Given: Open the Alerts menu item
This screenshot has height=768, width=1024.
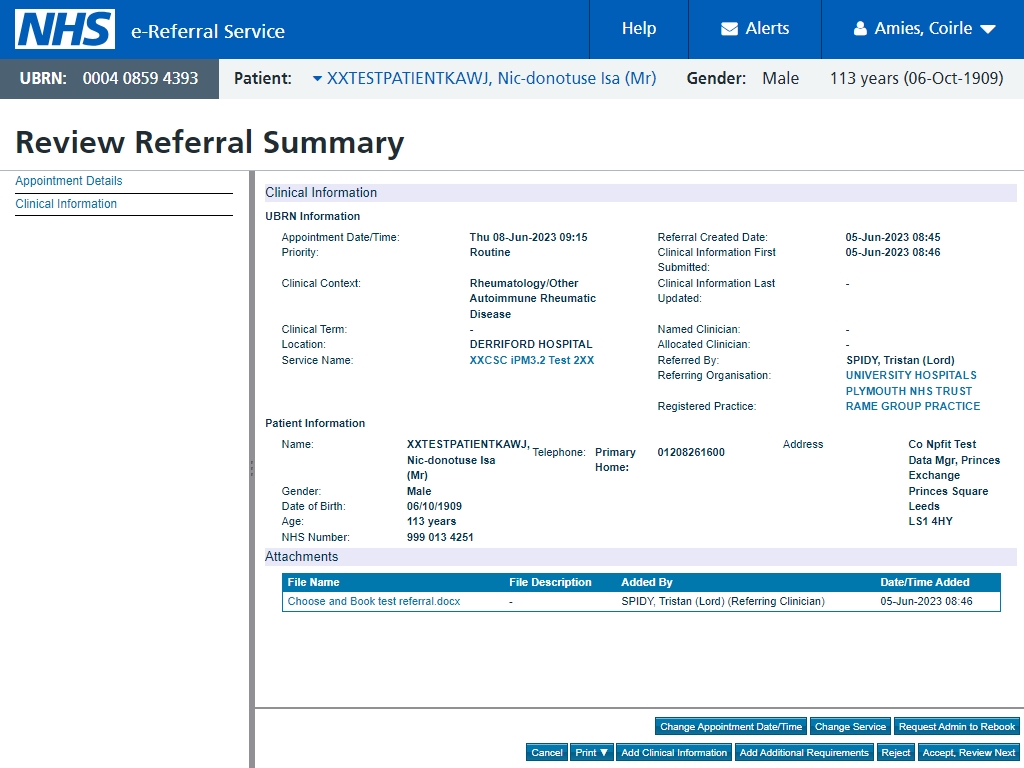Looking at the screenshot, I should coord(755,29).
